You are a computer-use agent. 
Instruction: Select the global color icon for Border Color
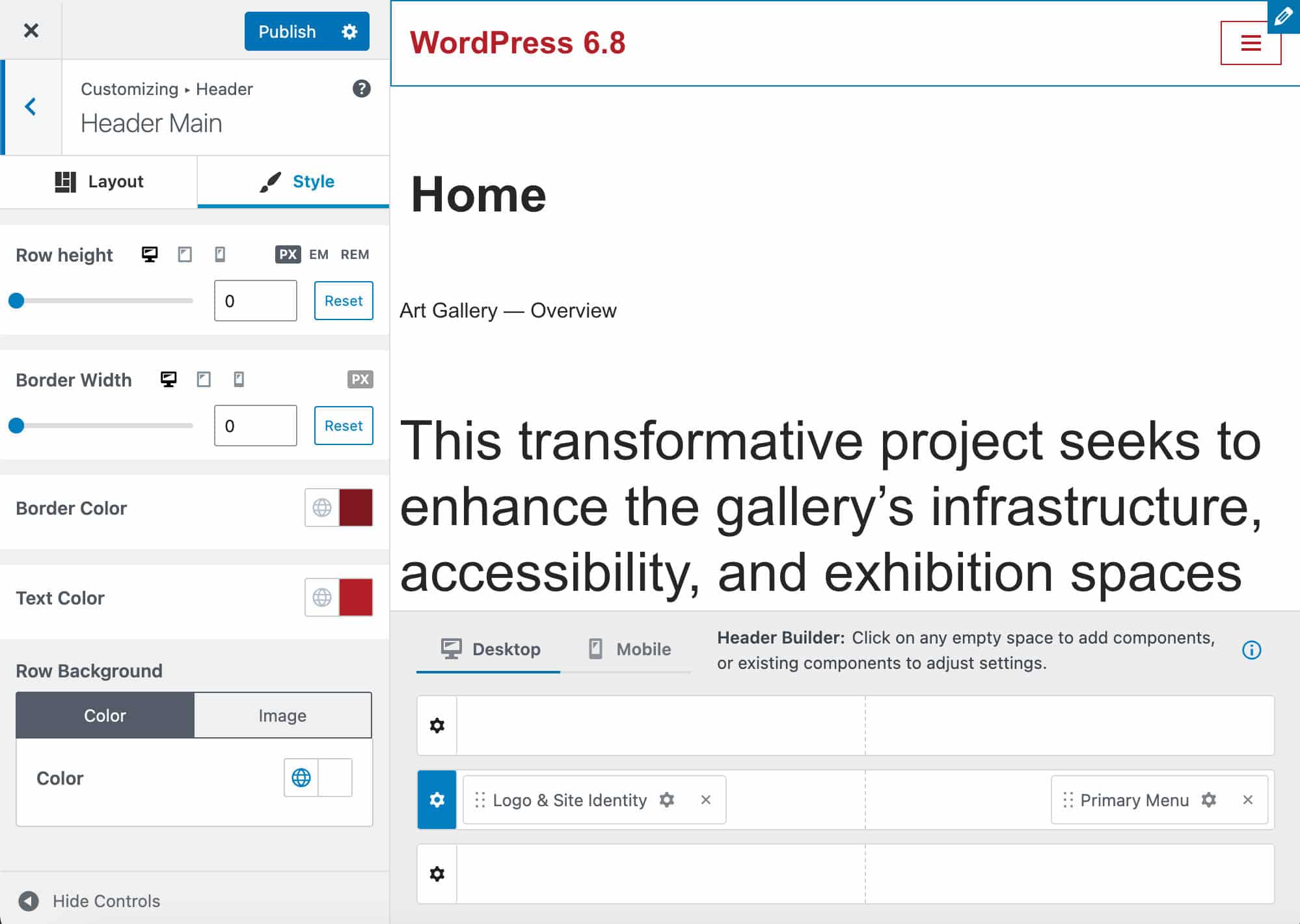tap(322, 508)
